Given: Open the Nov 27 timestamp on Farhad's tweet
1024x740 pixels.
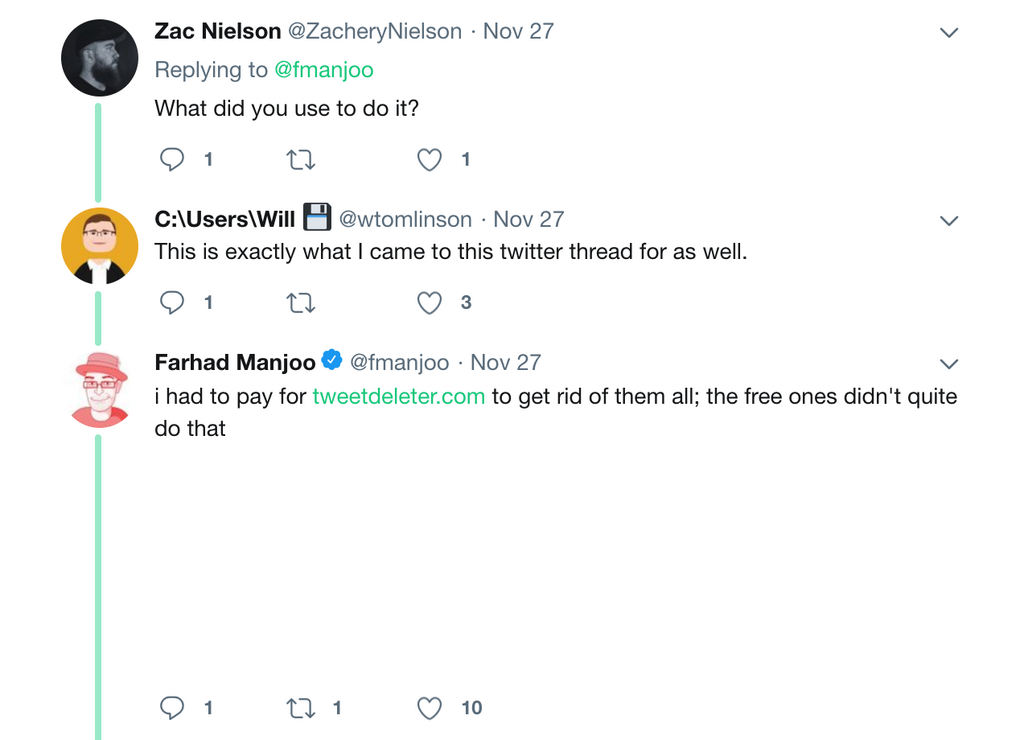Looking at the screenshot, I should (505, 362).
